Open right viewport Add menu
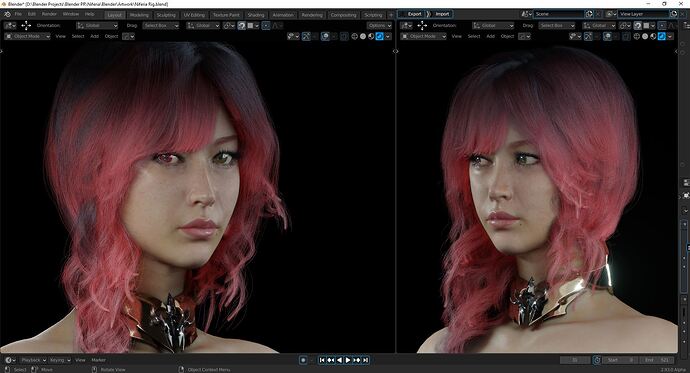This screenshot has width=690, height=373. pos(491,36)
